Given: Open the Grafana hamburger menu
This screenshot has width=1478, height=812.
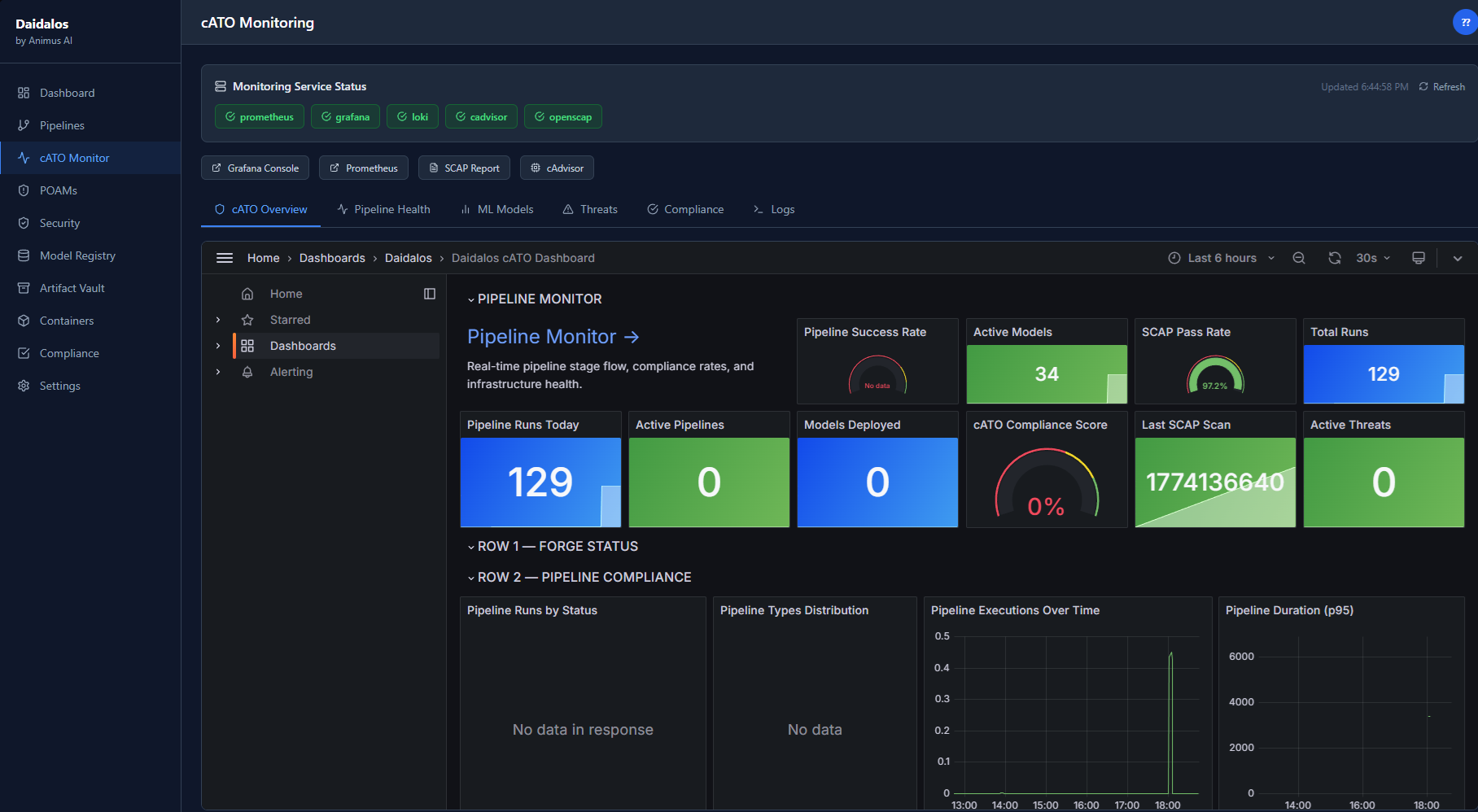Looking at the screenshot, I should click(225, 258).
